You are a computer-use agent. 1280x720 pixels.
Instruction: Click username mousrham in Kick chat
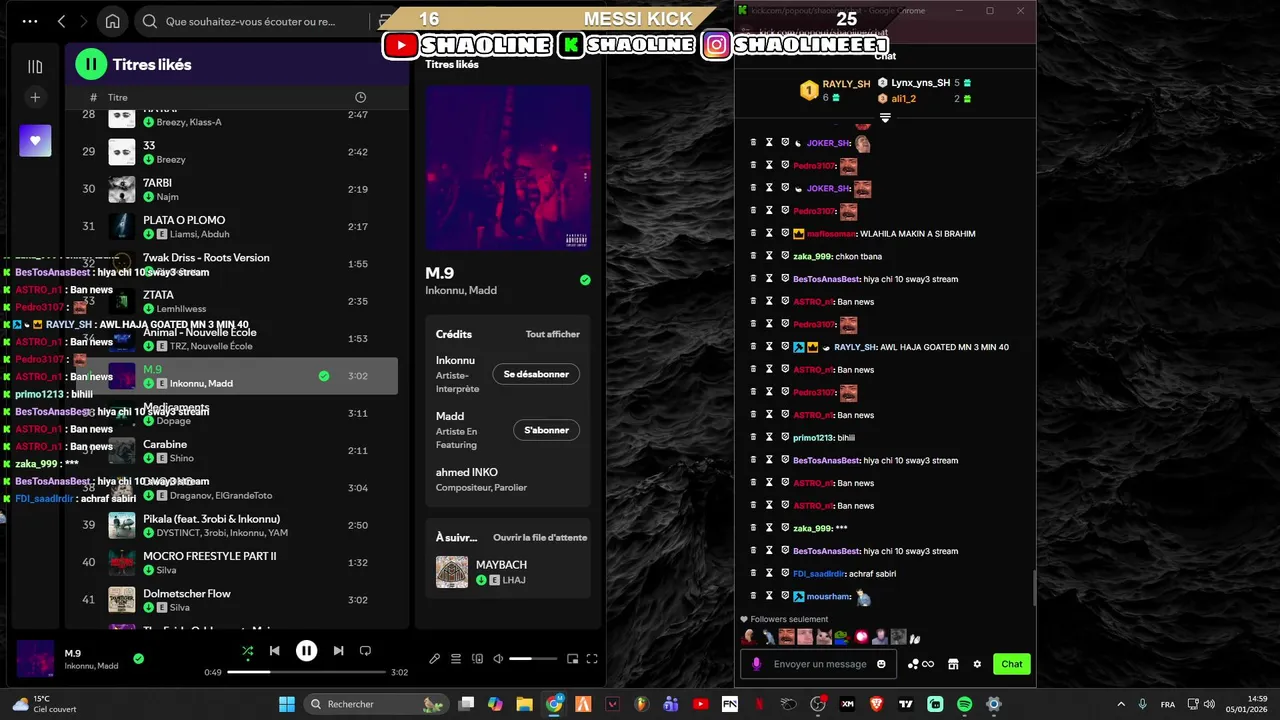pyautogui.click(x=828, y=597)
